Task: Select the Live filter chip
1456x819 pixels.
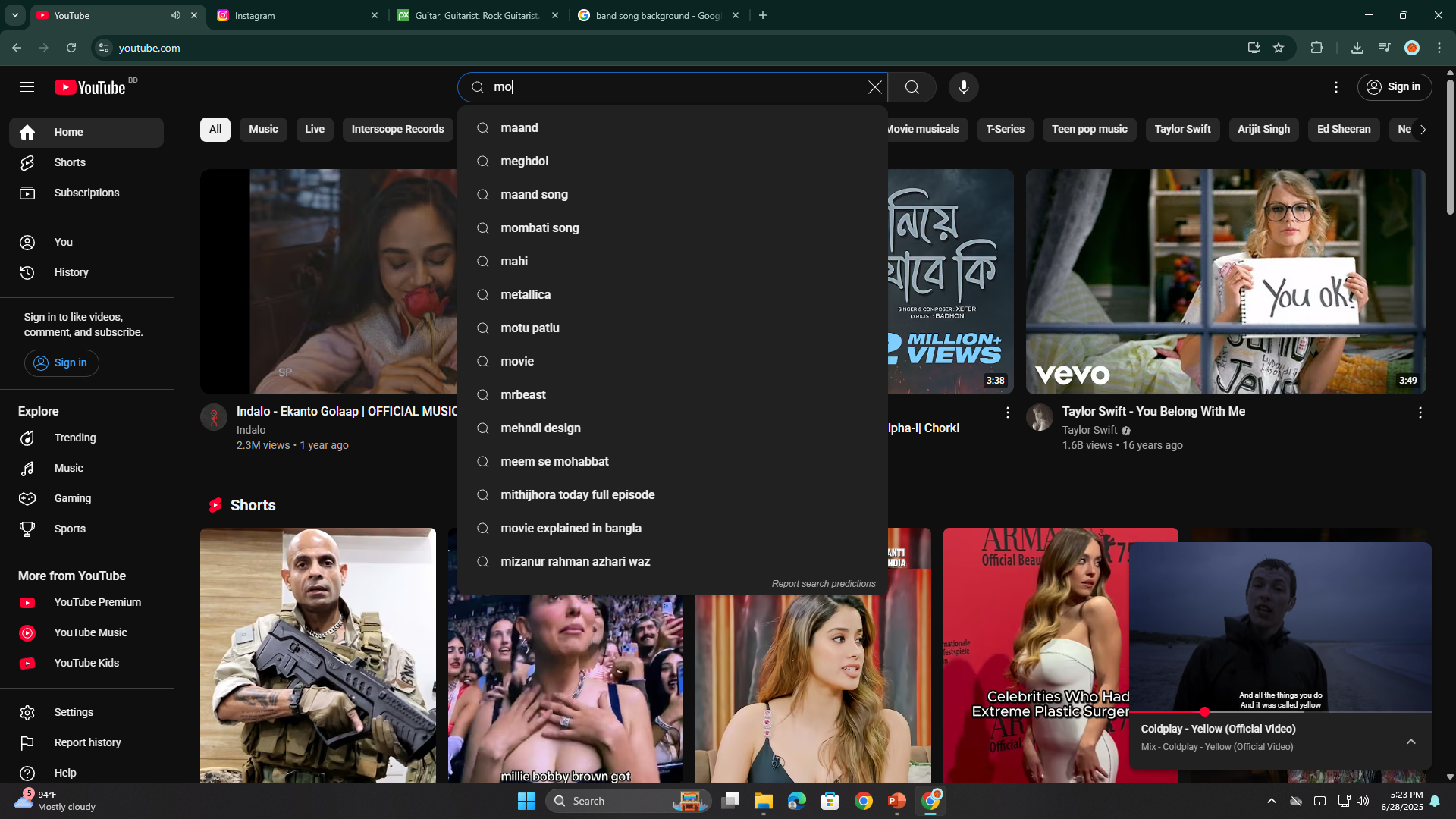Action: coord(315,130)
